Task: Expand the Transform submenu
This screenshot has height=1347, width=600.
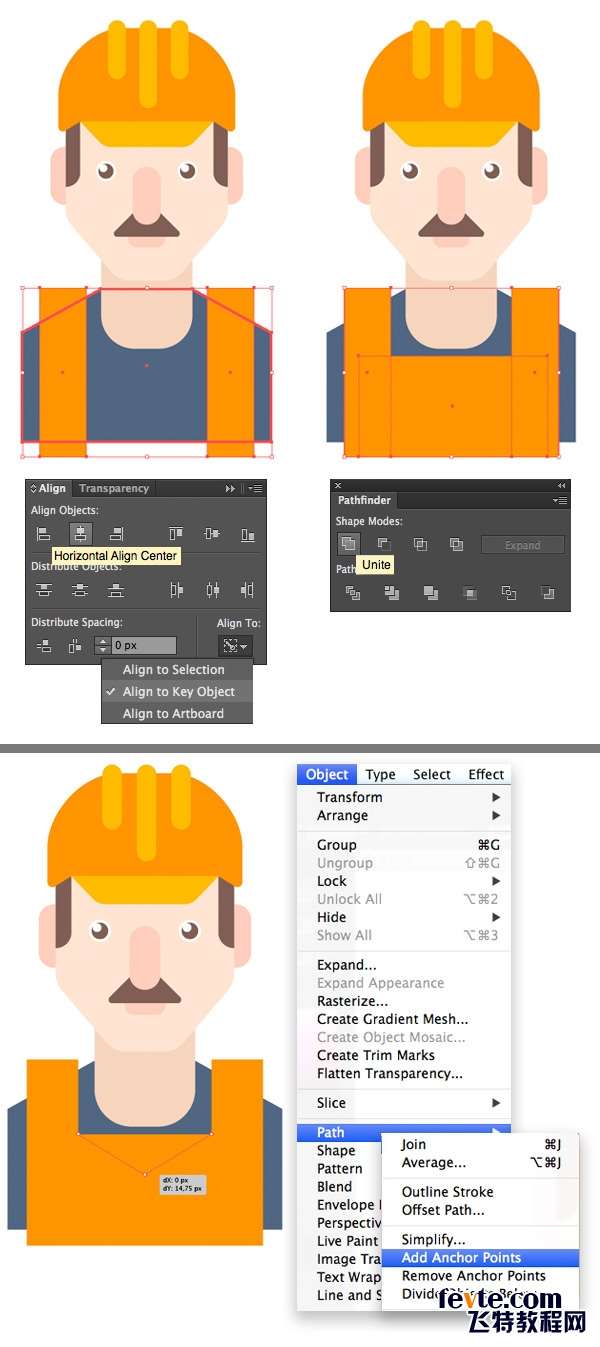Action: (404, 797)
